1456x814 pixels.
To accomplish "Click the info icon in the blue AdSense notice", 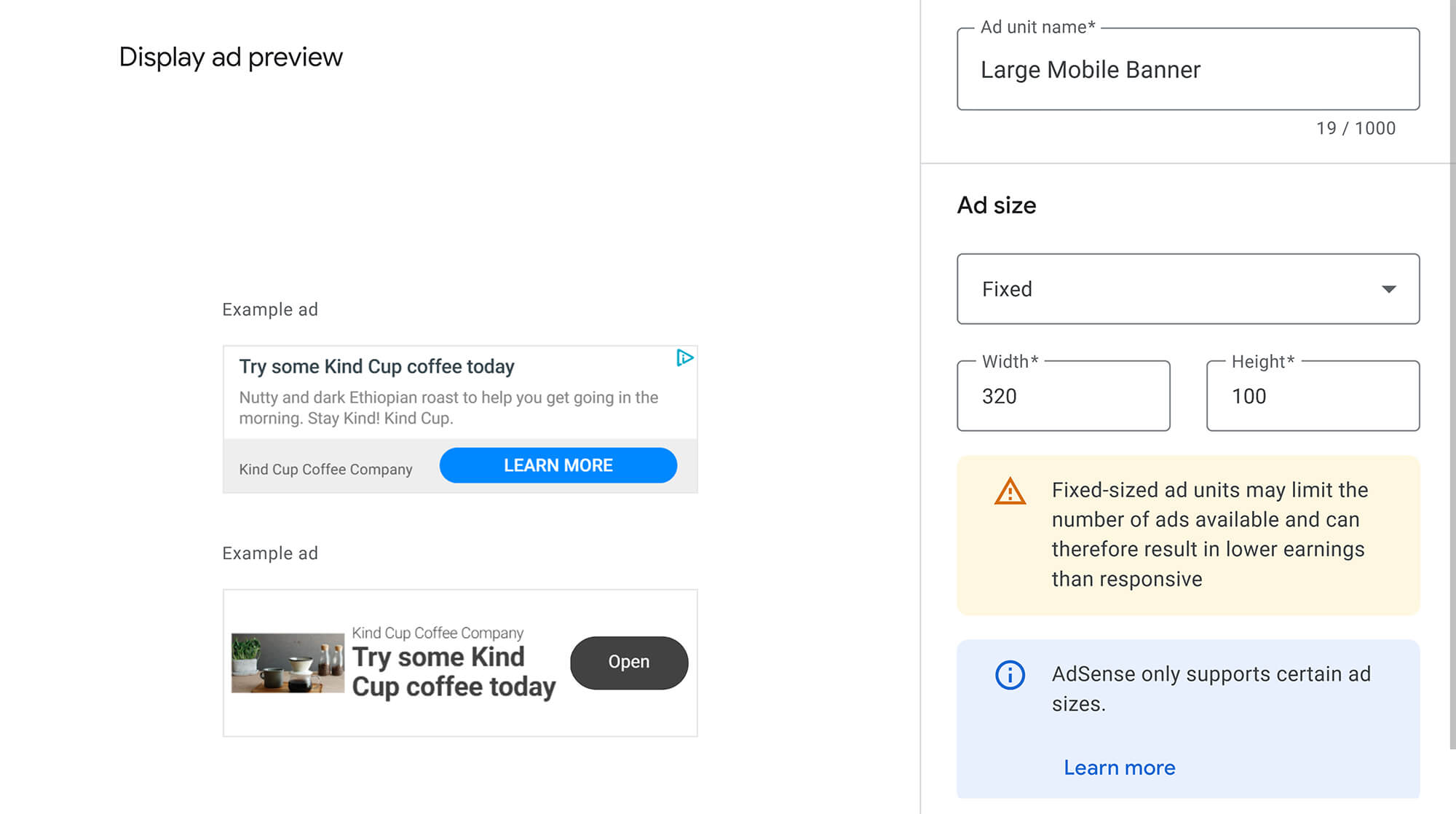I will [x=1010, y=674].
